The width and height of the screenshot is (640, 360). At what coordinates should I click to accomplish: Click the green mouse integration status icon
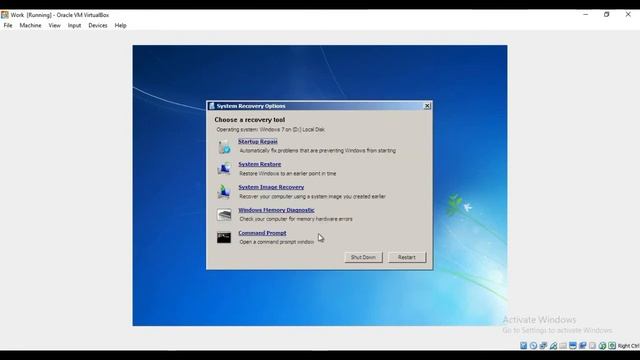click(x=602, y=346)
